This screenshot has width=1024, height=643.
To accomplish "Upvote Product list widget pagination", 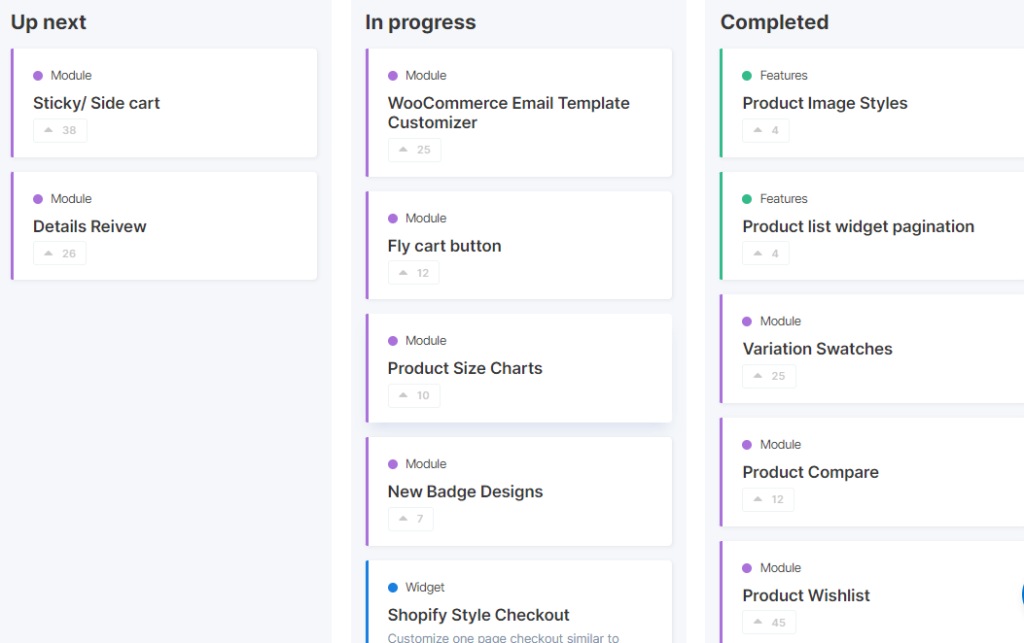I will (x=765, y=254).
